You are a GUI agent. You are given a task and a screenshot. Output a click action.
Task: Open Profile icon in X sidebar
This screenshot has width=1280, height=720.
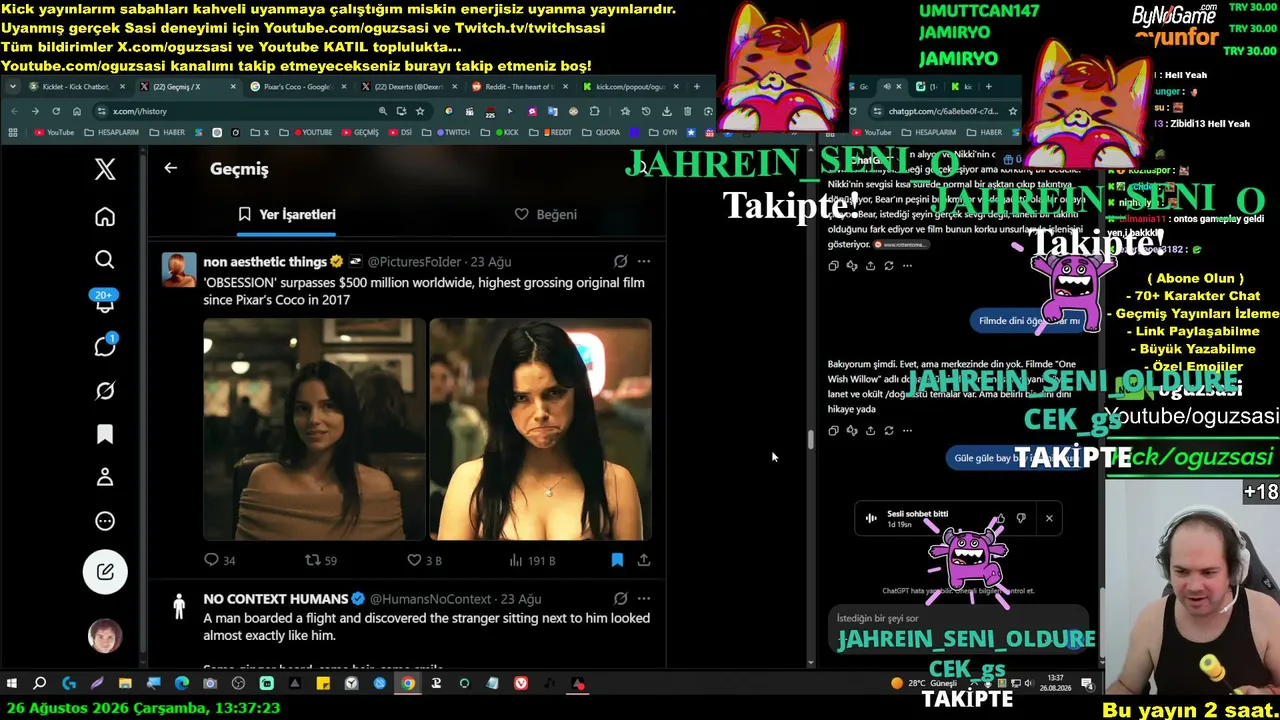[x=105, y=477]
